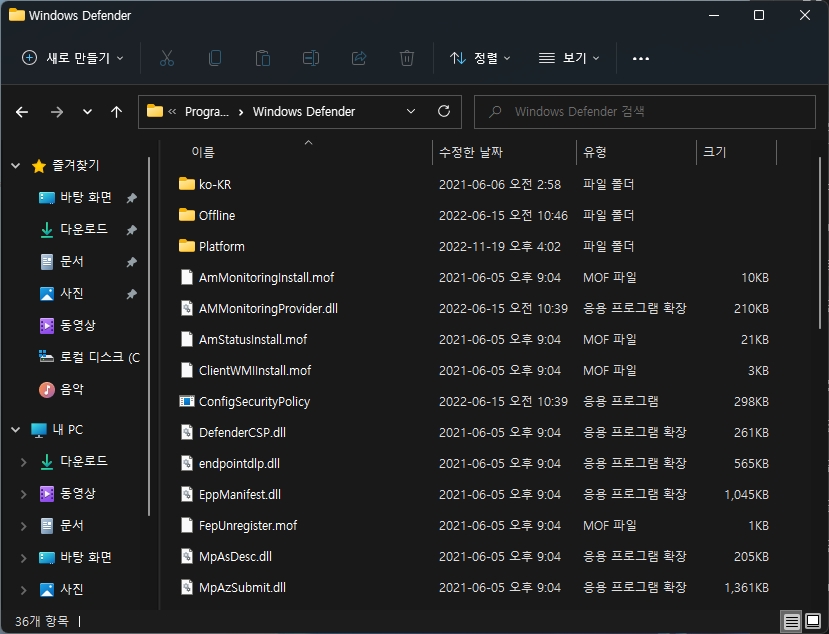
Task: Select ClientWMIInstall.mof file
Action: pos(255,371)
